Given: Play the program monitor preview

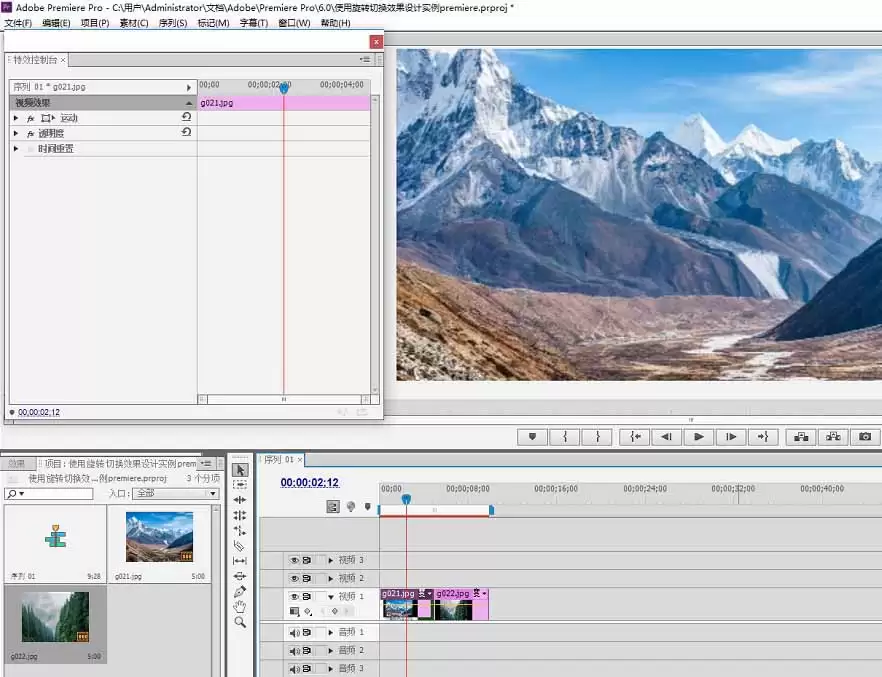Looking at the screenshot, I should coord(699,436).
